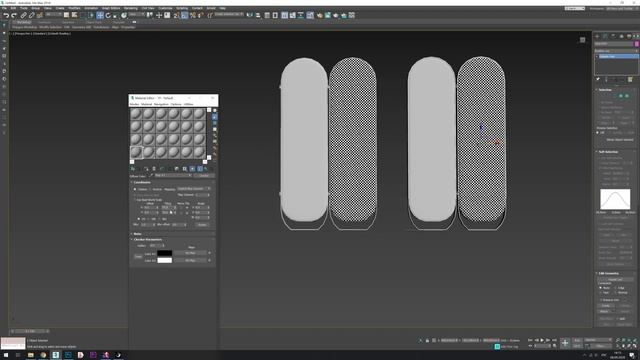This screenshot has height=360, width=640.
Task: Activate the Unlink Selection tool
Action: click(31, 15)
